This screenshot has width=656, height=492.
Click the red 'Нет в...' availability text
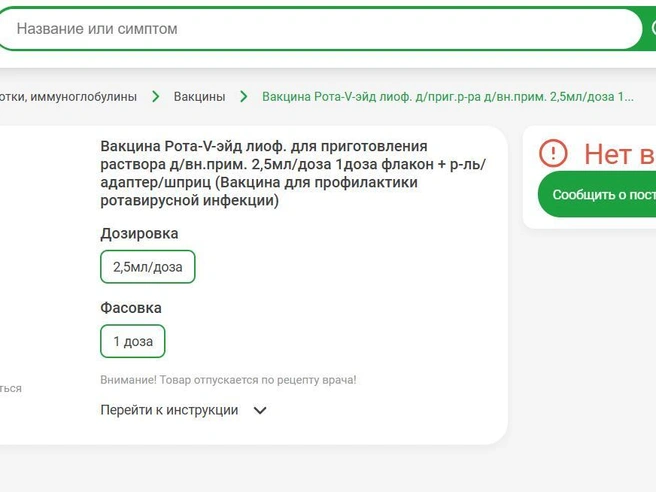[620, 154]
